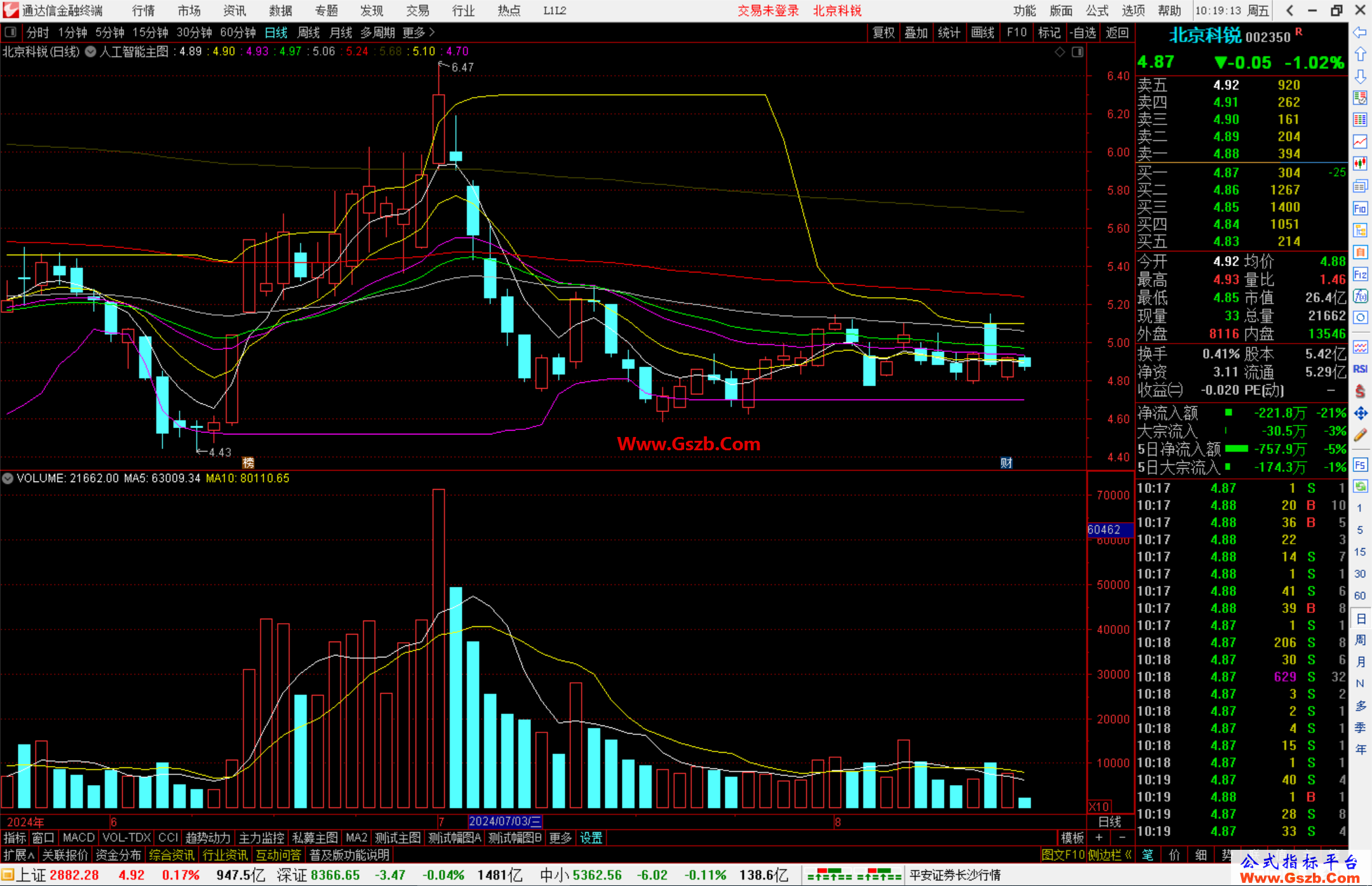Click the four-way move arrows icon
The image size is (1372, 886).
point(1360,413)
